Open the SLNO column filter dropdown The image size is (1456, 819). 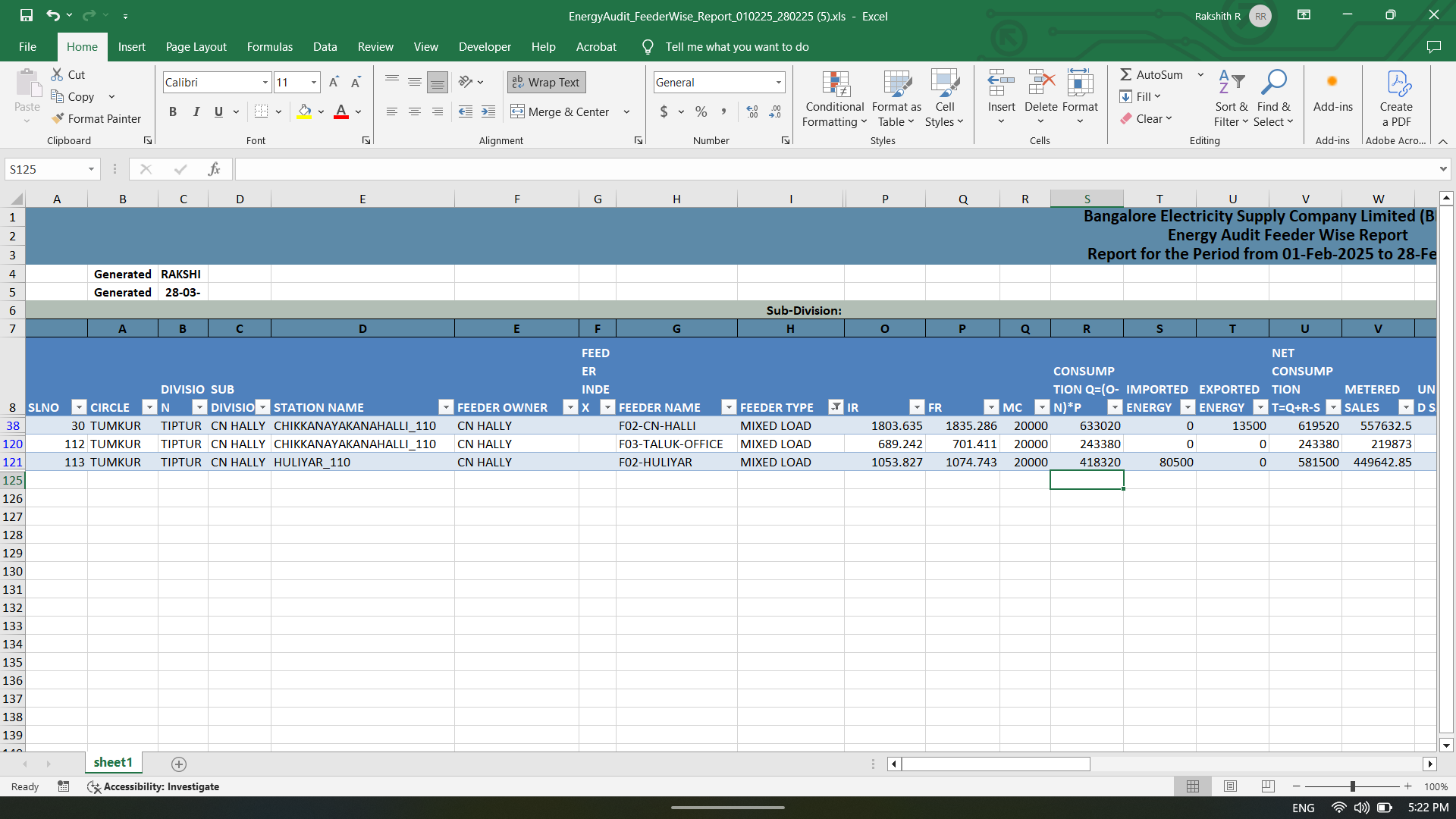(78, 407)
